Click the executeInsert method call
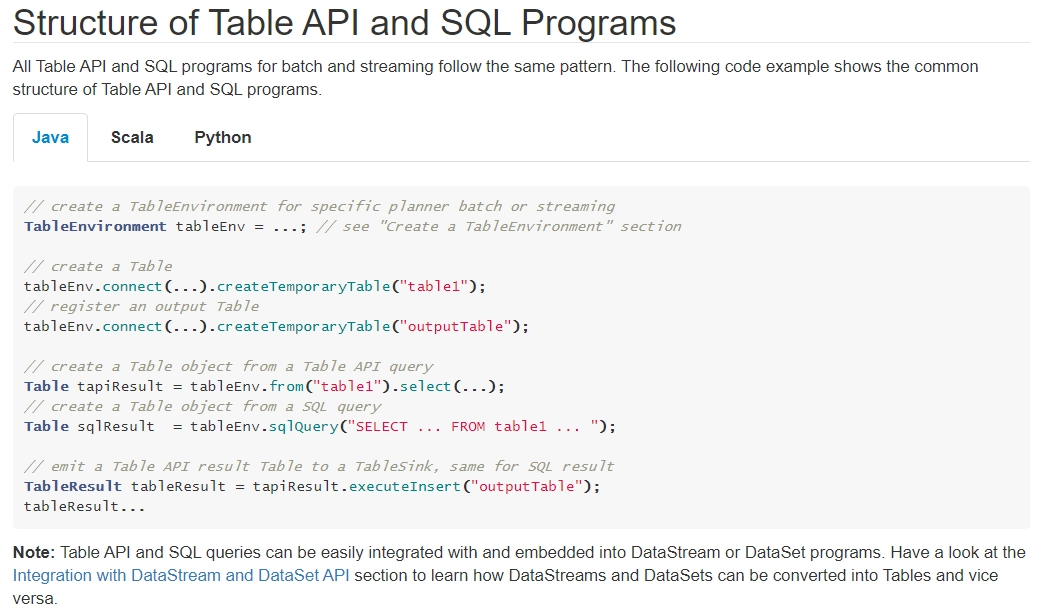 (x=405, y=486)
